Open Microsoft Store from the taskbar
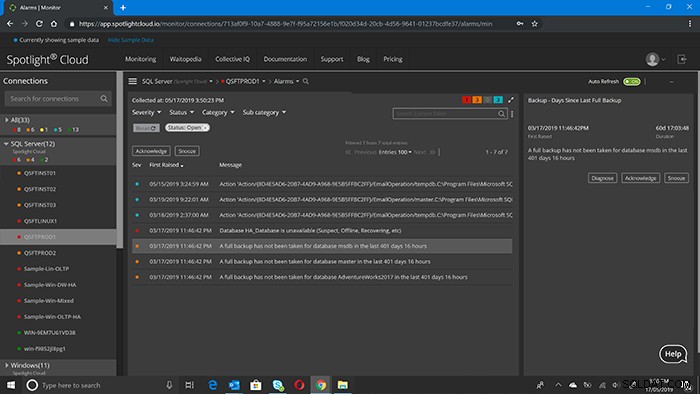 coord(255,385)
